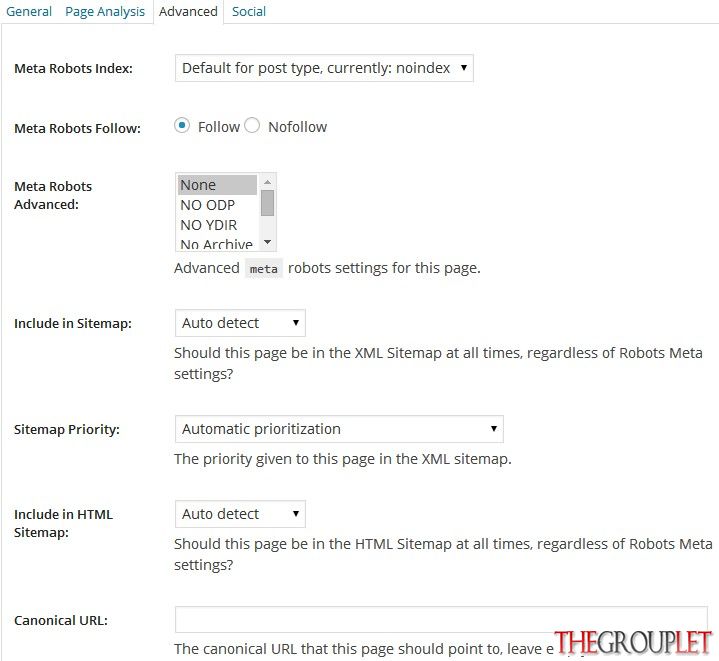Screen dimensions: 719x661
Task: Click the THEGROUPLET watermark logo
Action: [x=633, y=642]
